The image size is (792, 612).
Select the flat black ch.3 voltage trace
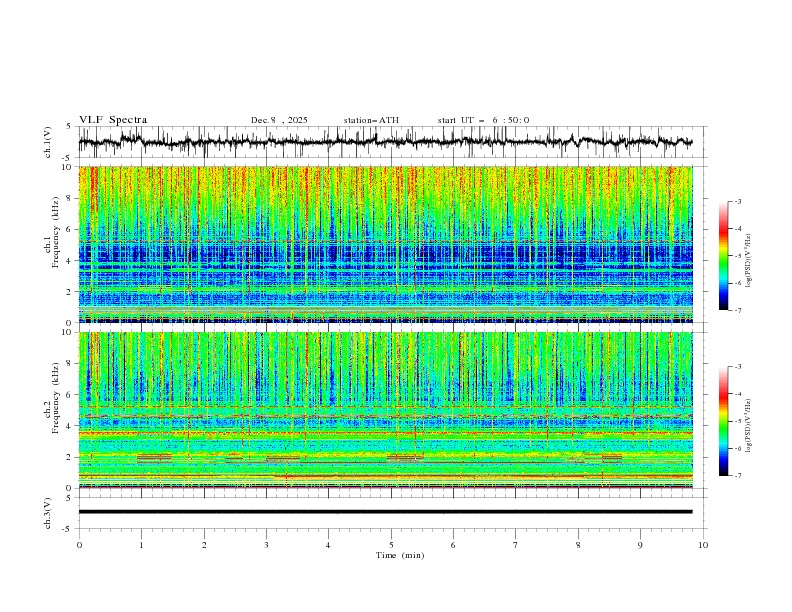tap(385, 512)
